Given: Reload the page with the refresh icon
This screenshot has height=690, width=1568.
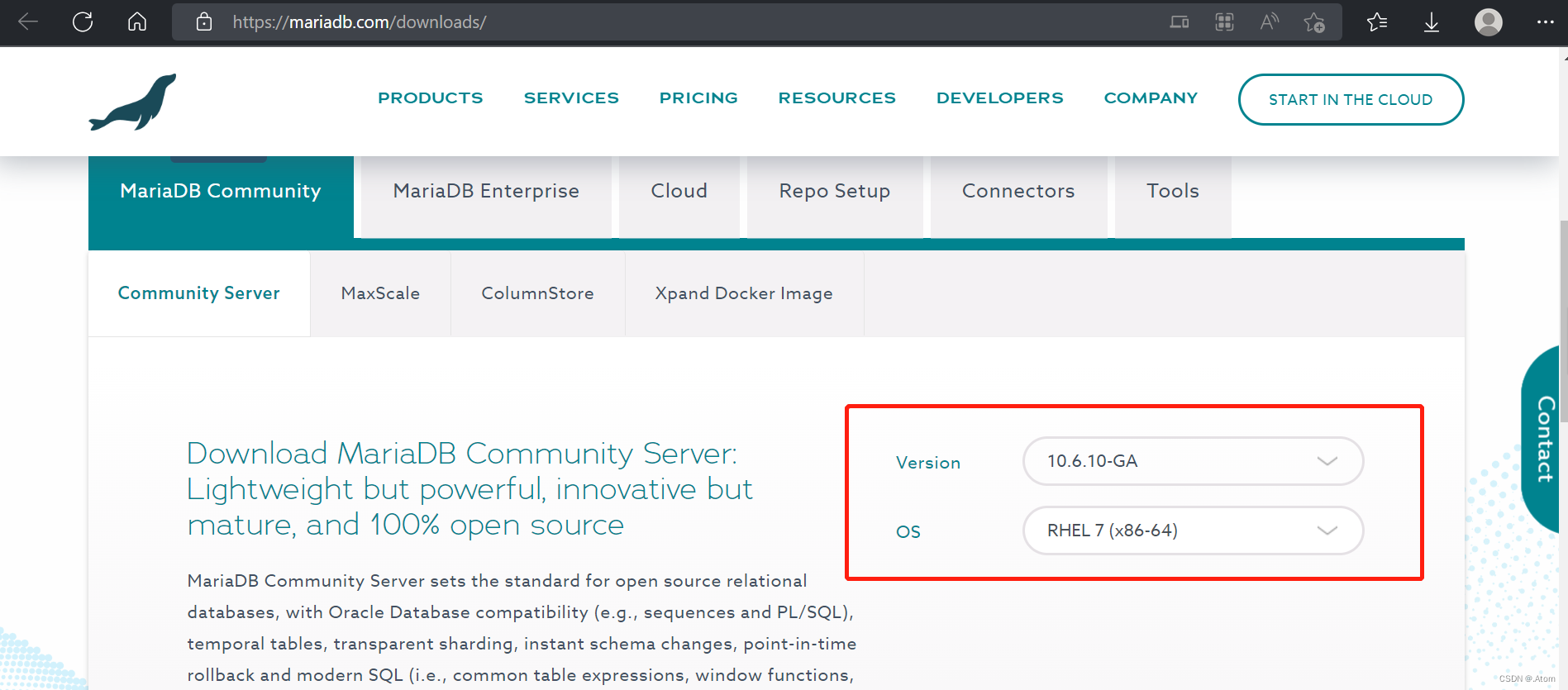Looking at the screenshot, I should 83,21.
